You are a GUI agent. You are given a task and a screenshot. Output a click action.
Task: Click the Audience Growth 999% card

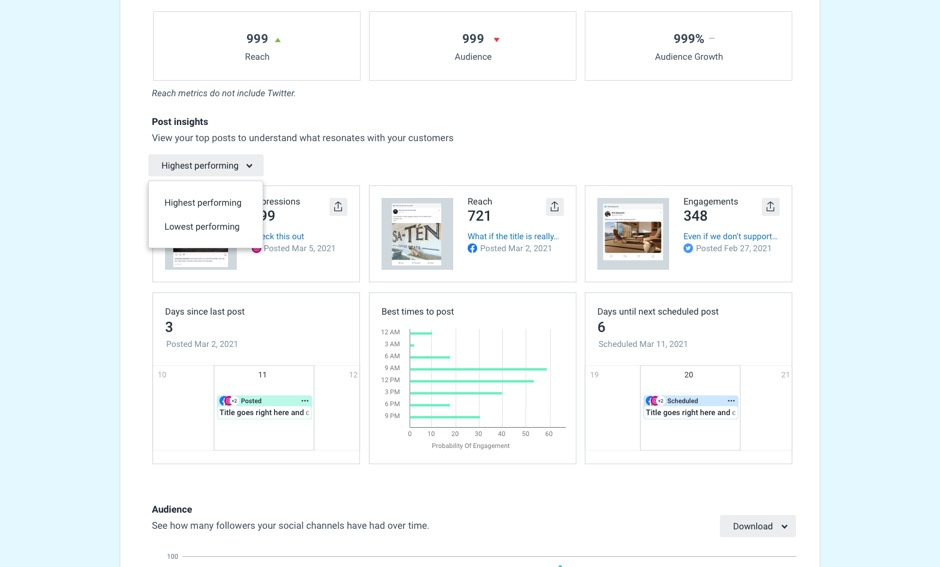click(x=688, y=46)
